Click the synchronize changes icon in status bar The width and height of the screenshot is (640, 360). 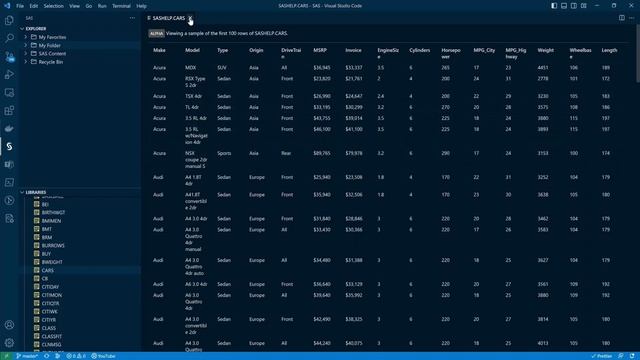click(47, 356)
